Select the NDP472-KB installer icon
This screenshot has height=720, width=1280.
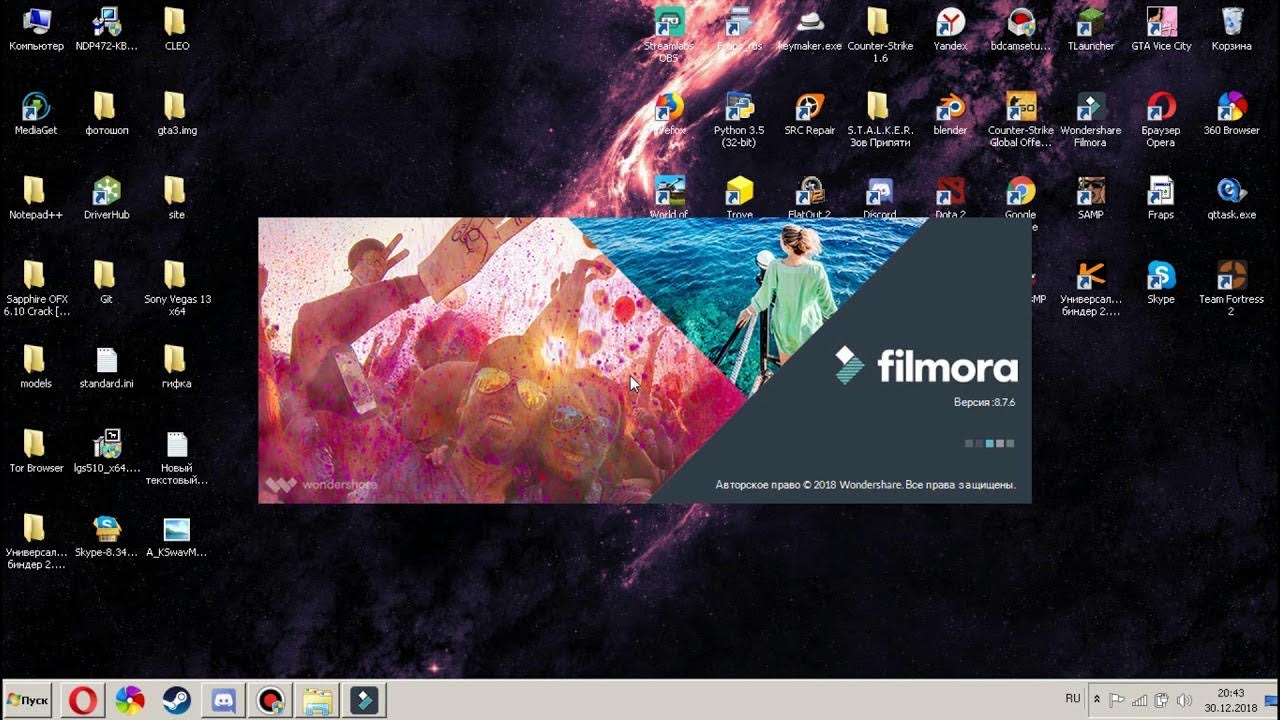point(106,30)
